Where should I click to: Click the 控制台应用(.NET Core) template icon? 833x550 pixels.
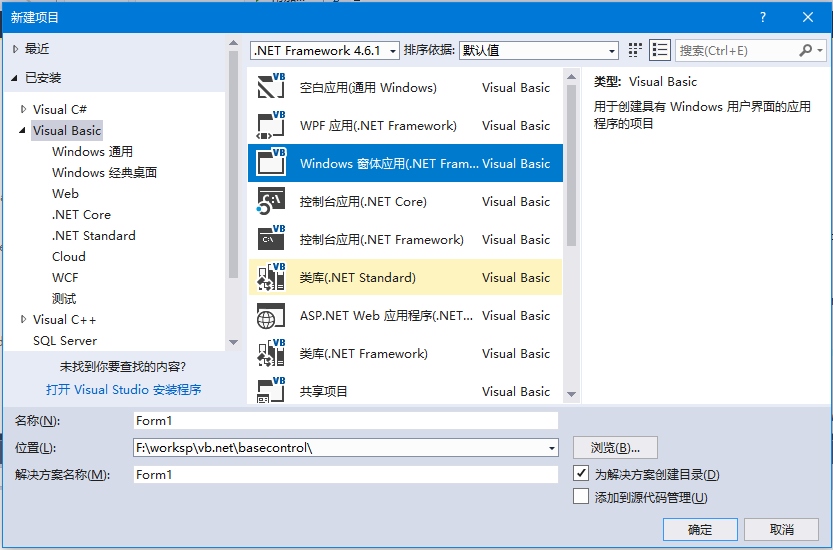coord(271,201)
